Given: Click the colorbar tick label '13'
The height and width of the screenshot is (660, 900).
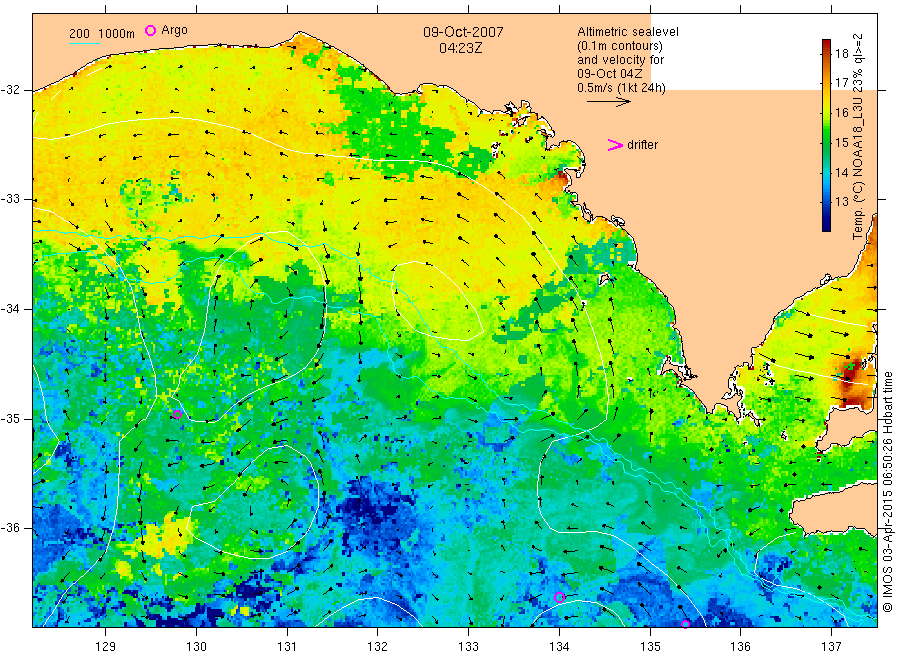Looking at the screenshot, I should click(841, 202).
